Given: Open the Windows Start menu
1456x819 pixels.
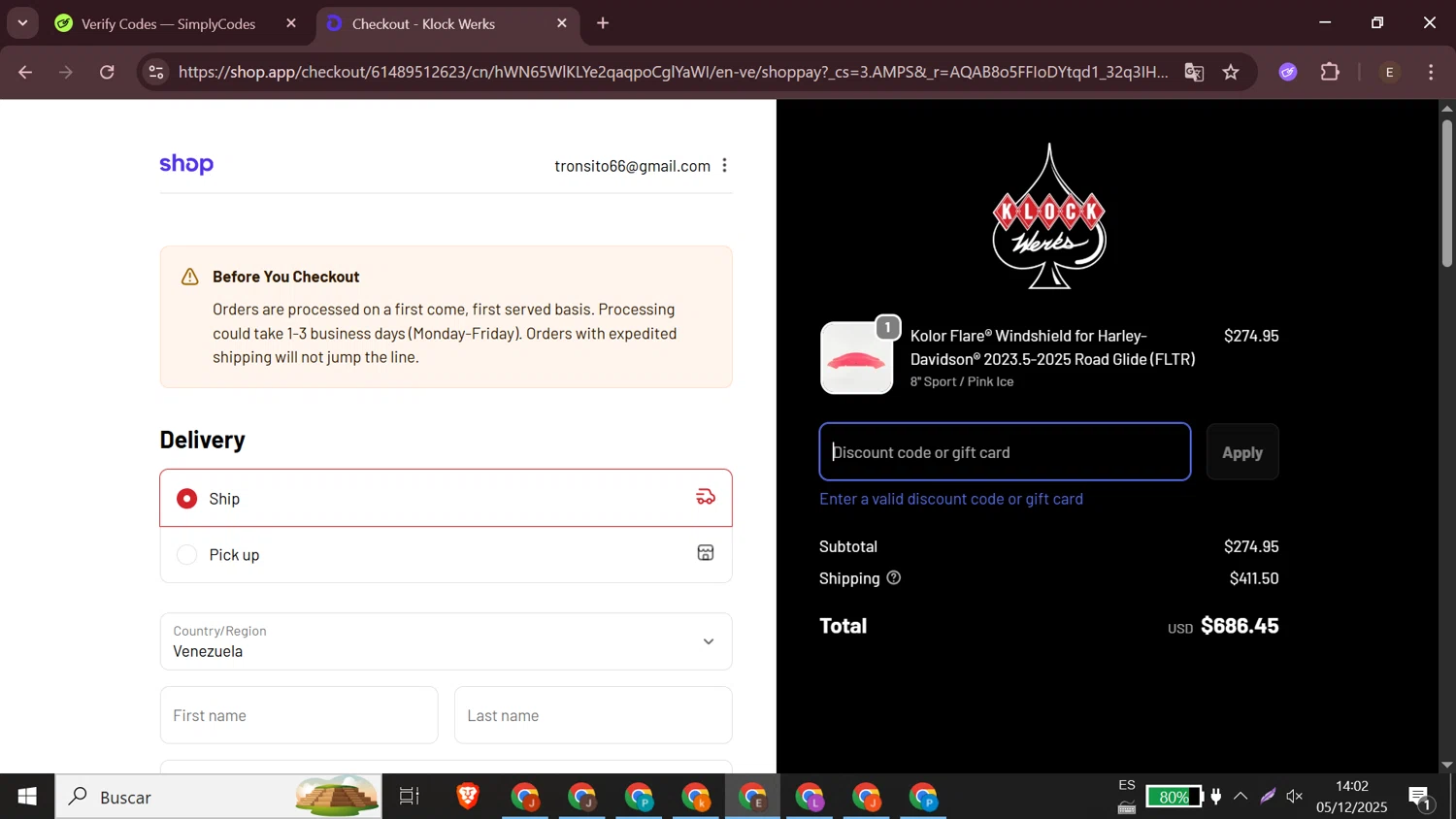Looking at the screenshot, I should pos(27,797).
